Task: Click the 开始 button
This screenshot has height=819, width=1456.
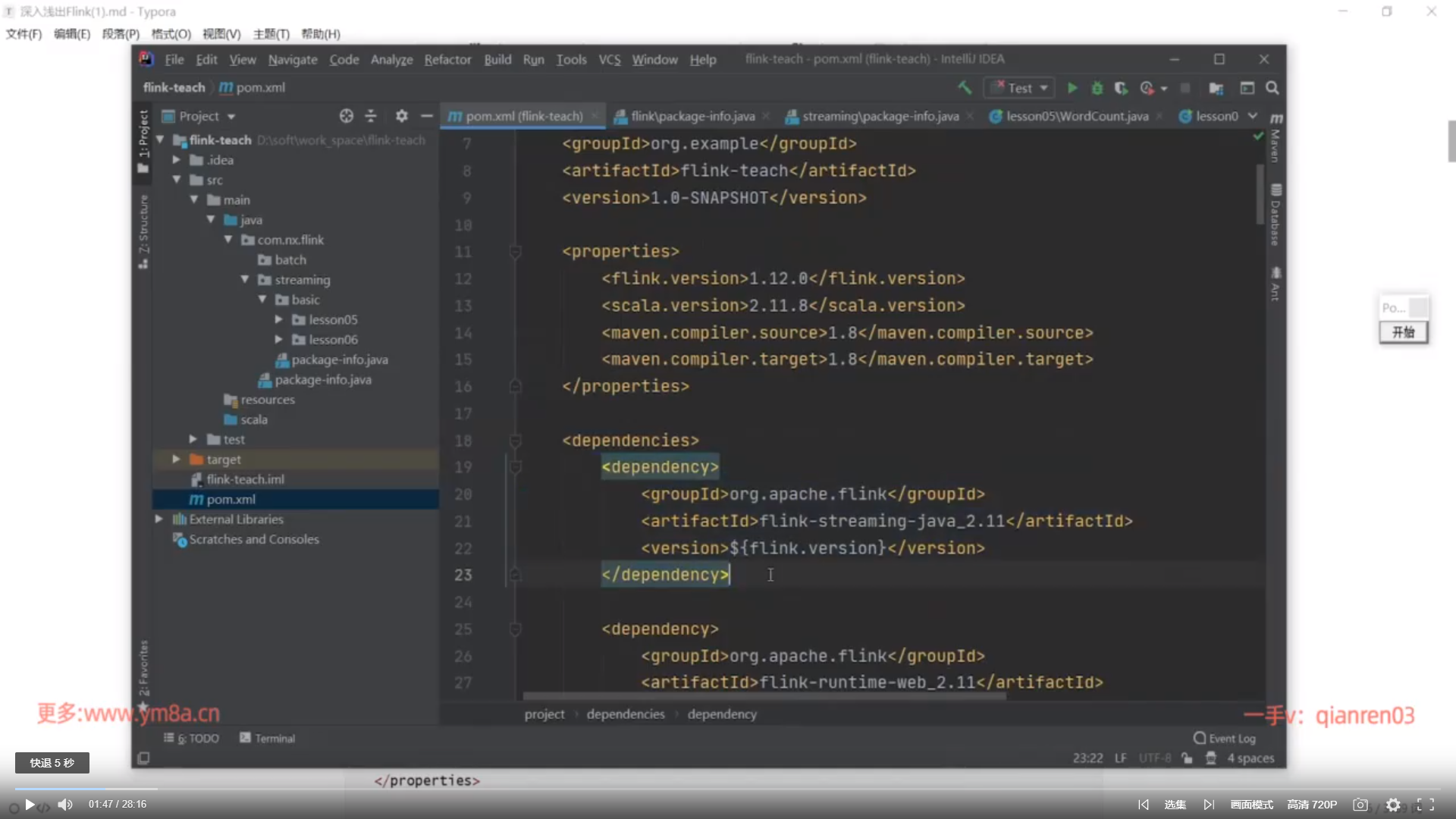Action: point(1403,332)
